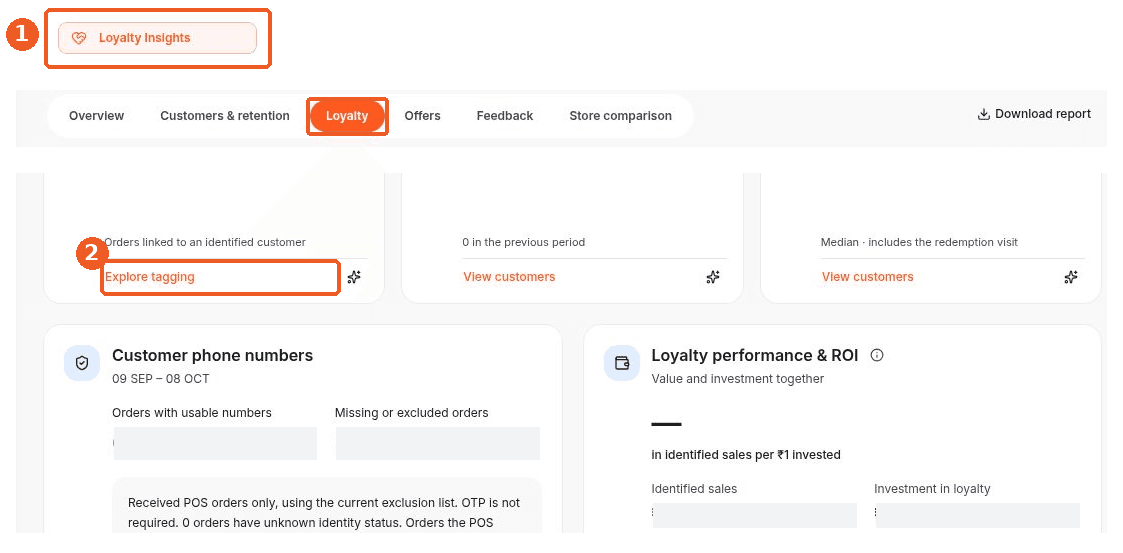Click the shield icon beside Customer phone numbers
This screenshot has width=1123, height=553.
tap(82, 363)
